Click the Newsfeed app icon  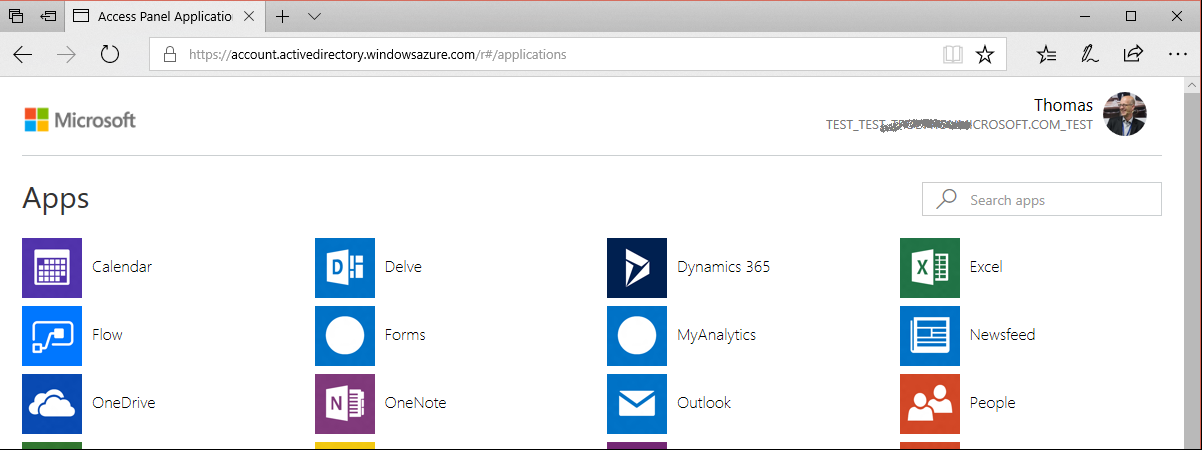(x=930, y=335)
